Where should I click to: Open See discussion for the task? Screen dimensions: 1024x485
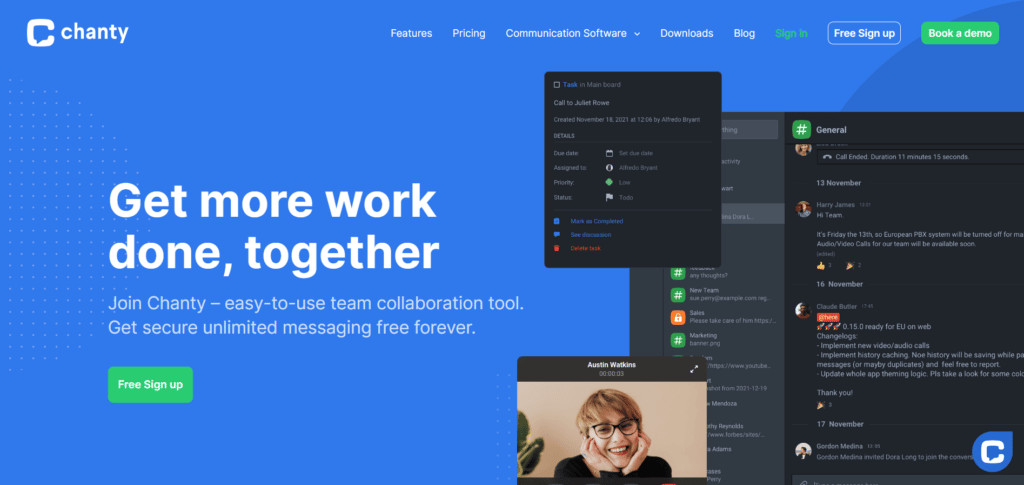click(590, 234)
